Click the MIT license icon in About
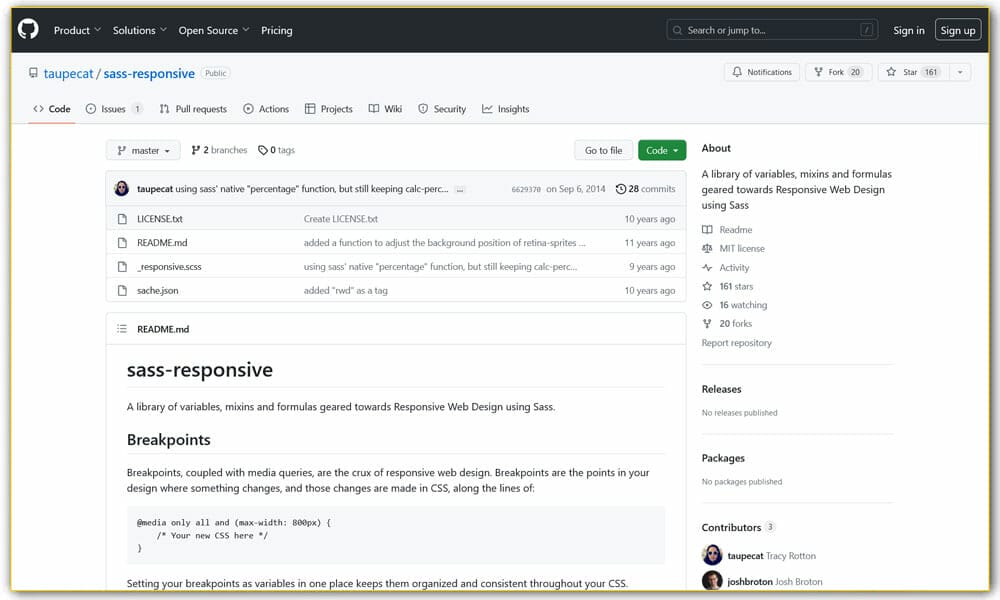The height and width of the screenshot is (600, 1000). 708,248
